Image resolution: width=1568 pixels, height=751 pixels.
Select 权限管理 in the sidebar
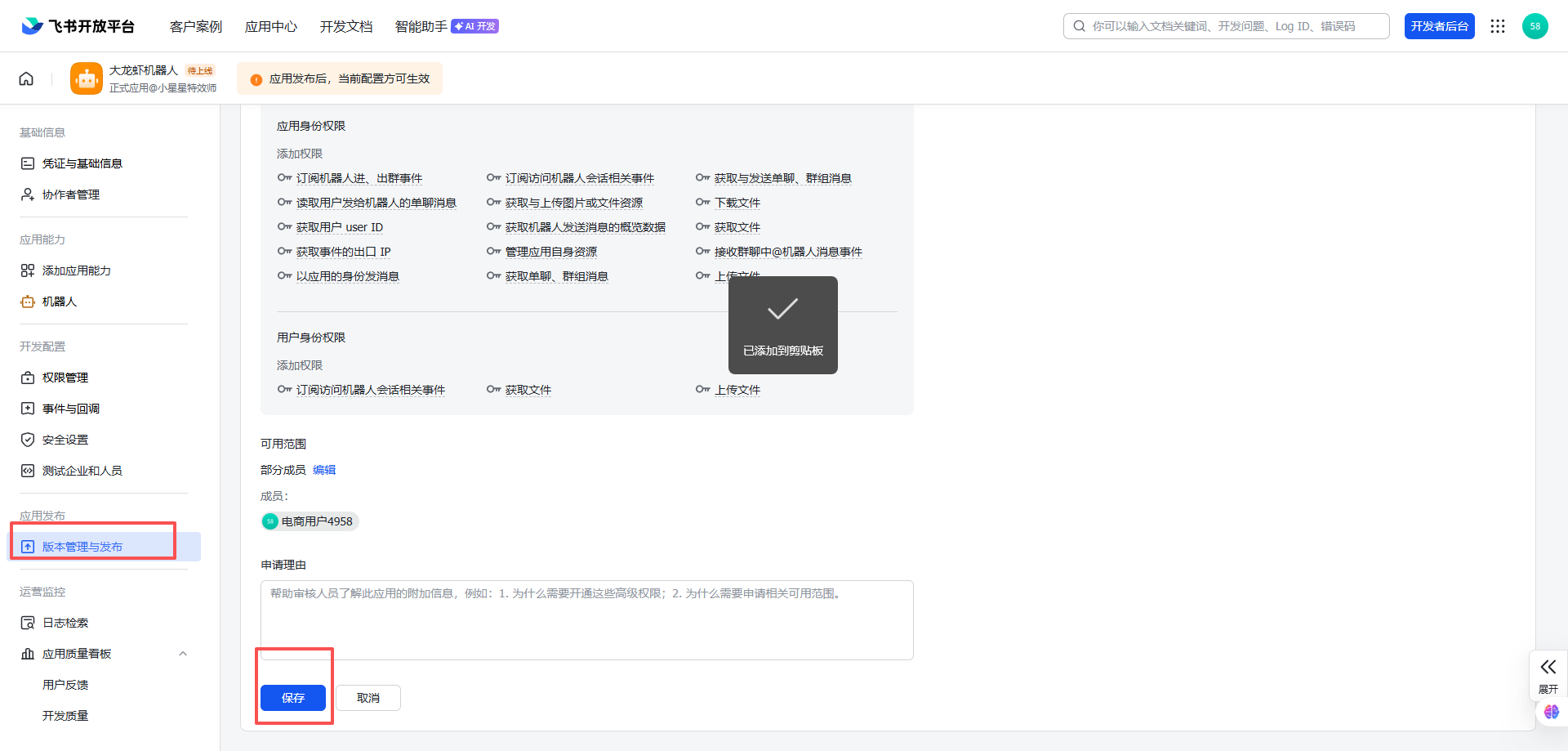pyautogui.click(x=65, y=378)
